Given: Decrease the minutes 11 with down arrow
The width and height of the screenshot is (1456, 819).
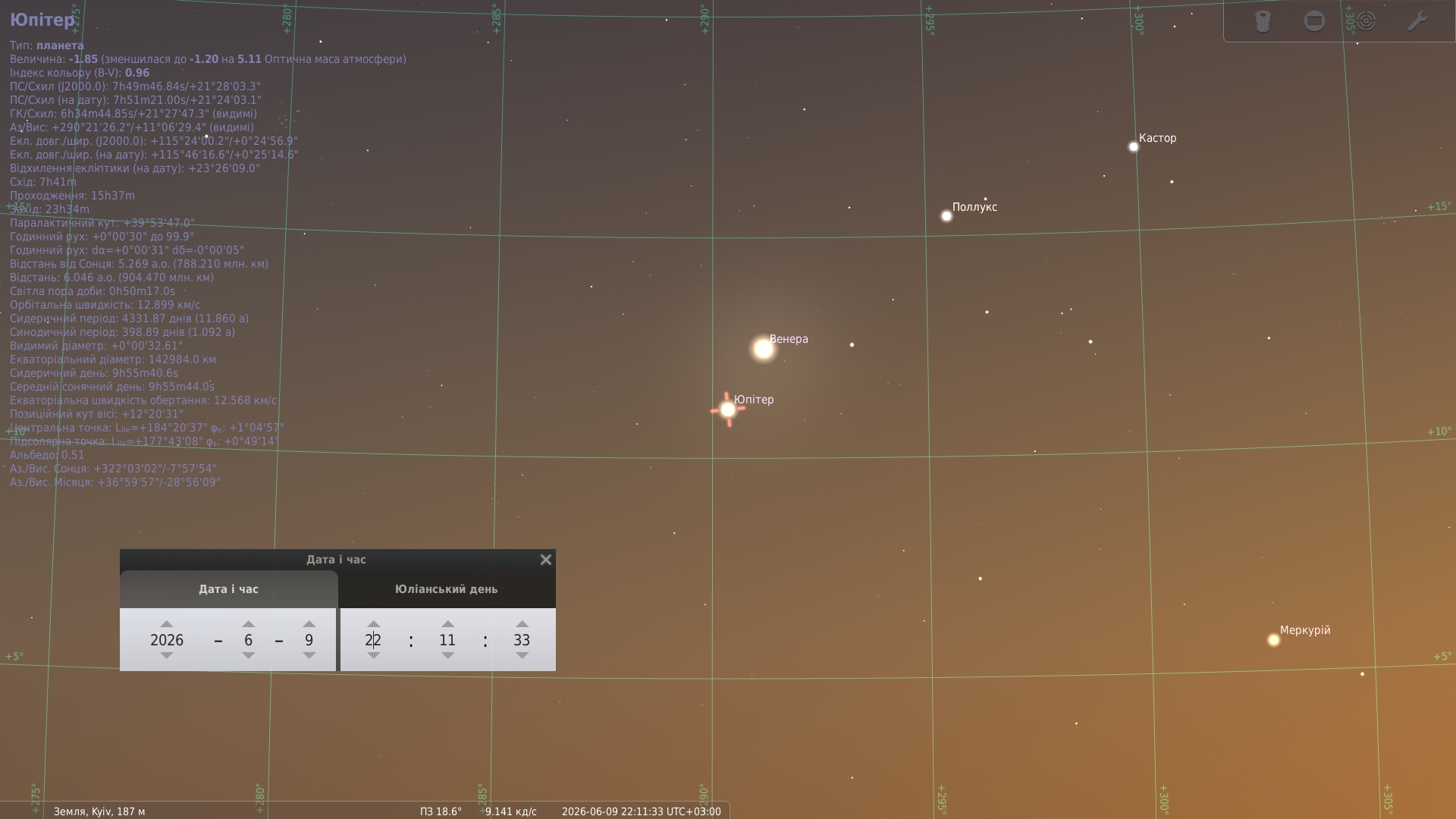Looking at the screenshot, I should coord(447,655).
